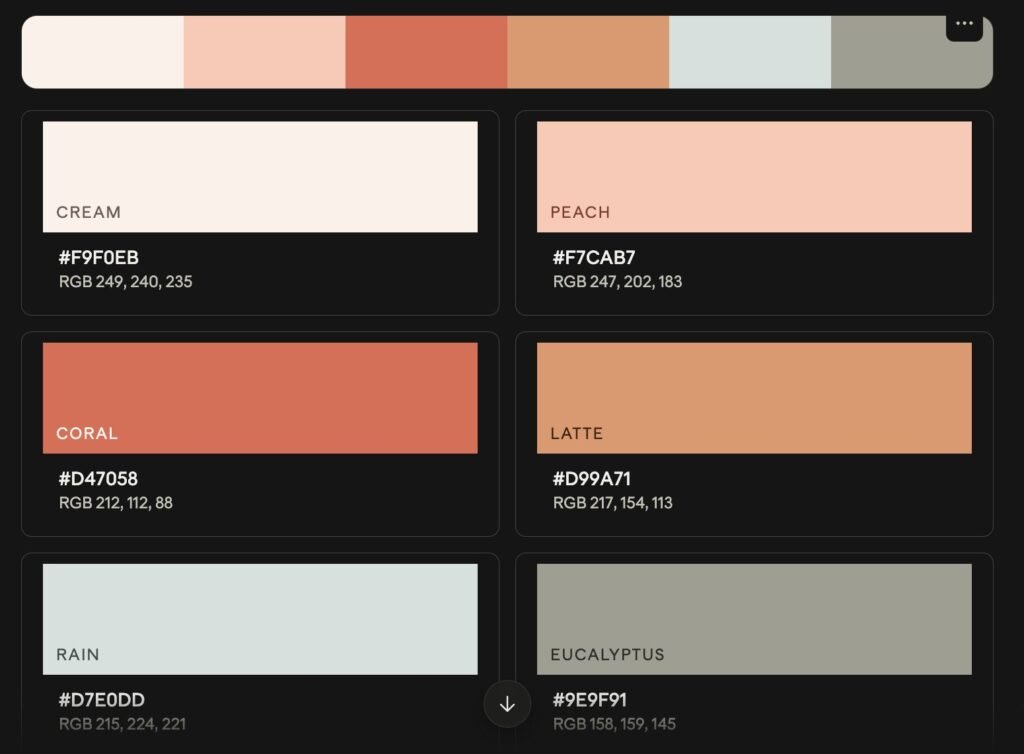Click the hex code #F7CAB7
The image size is (1024, 754).
point(594,258)
